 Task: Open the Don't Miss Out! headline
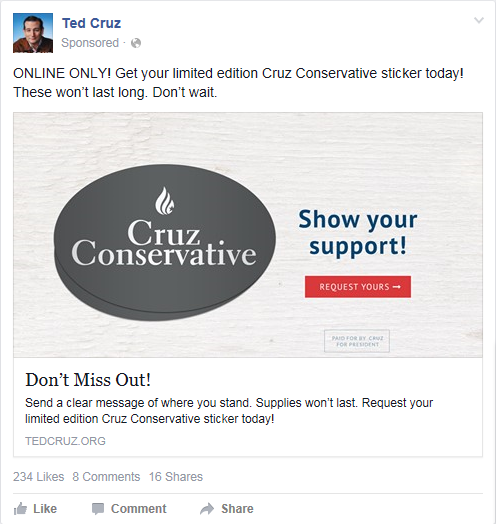coord(88,380)
